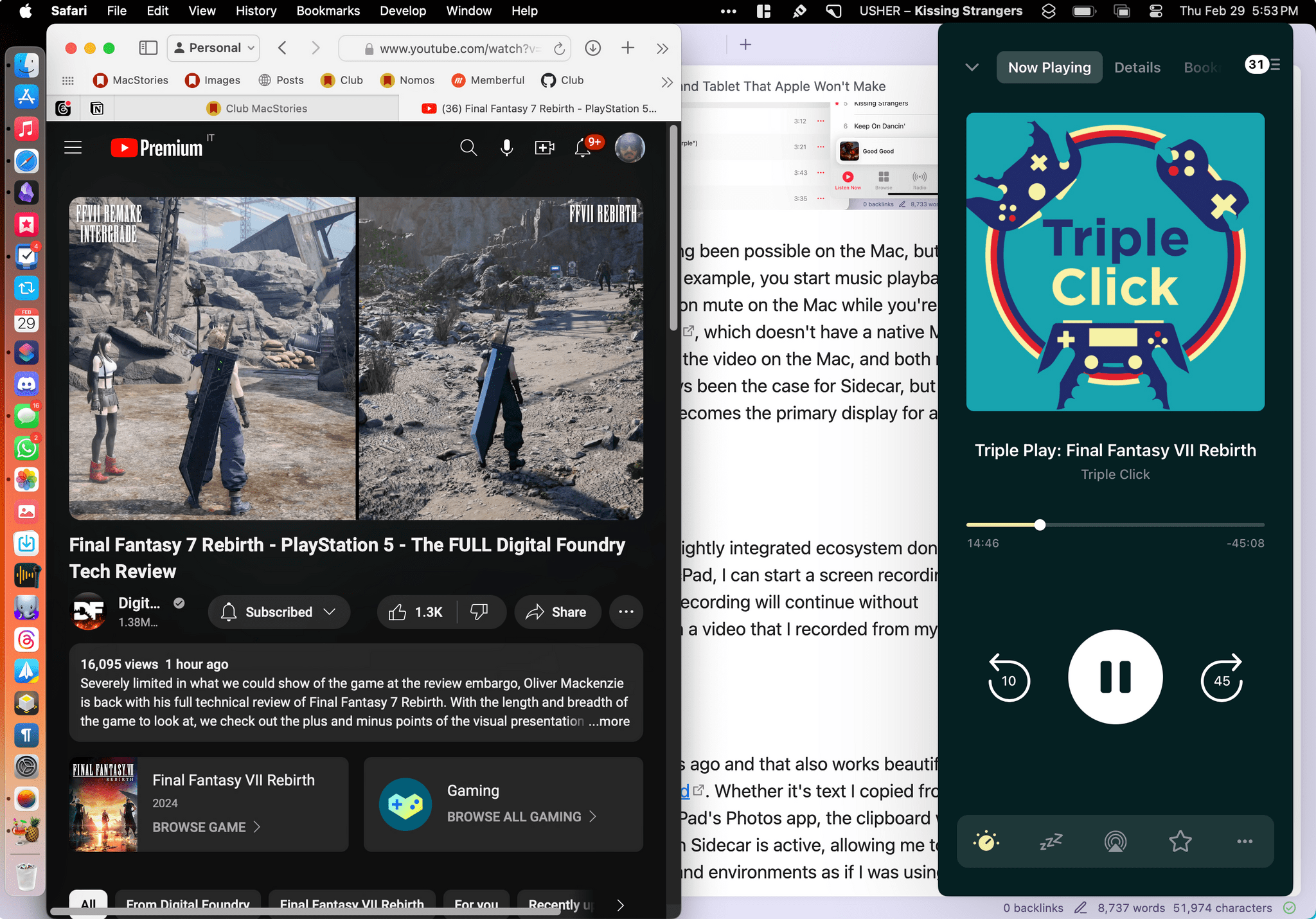
Task: Open the Safari History menu
Action: pyautogui.click(x=256, y=11)
